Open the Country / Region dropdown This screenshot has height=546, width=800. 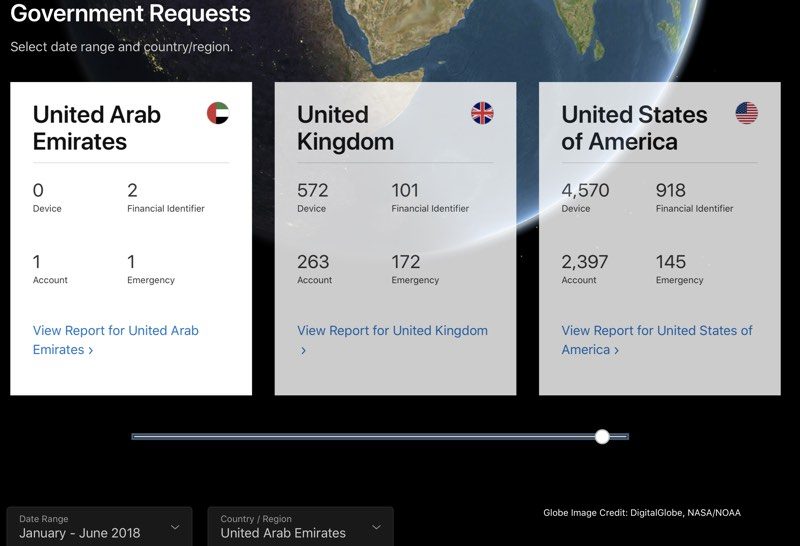[301, 527]
